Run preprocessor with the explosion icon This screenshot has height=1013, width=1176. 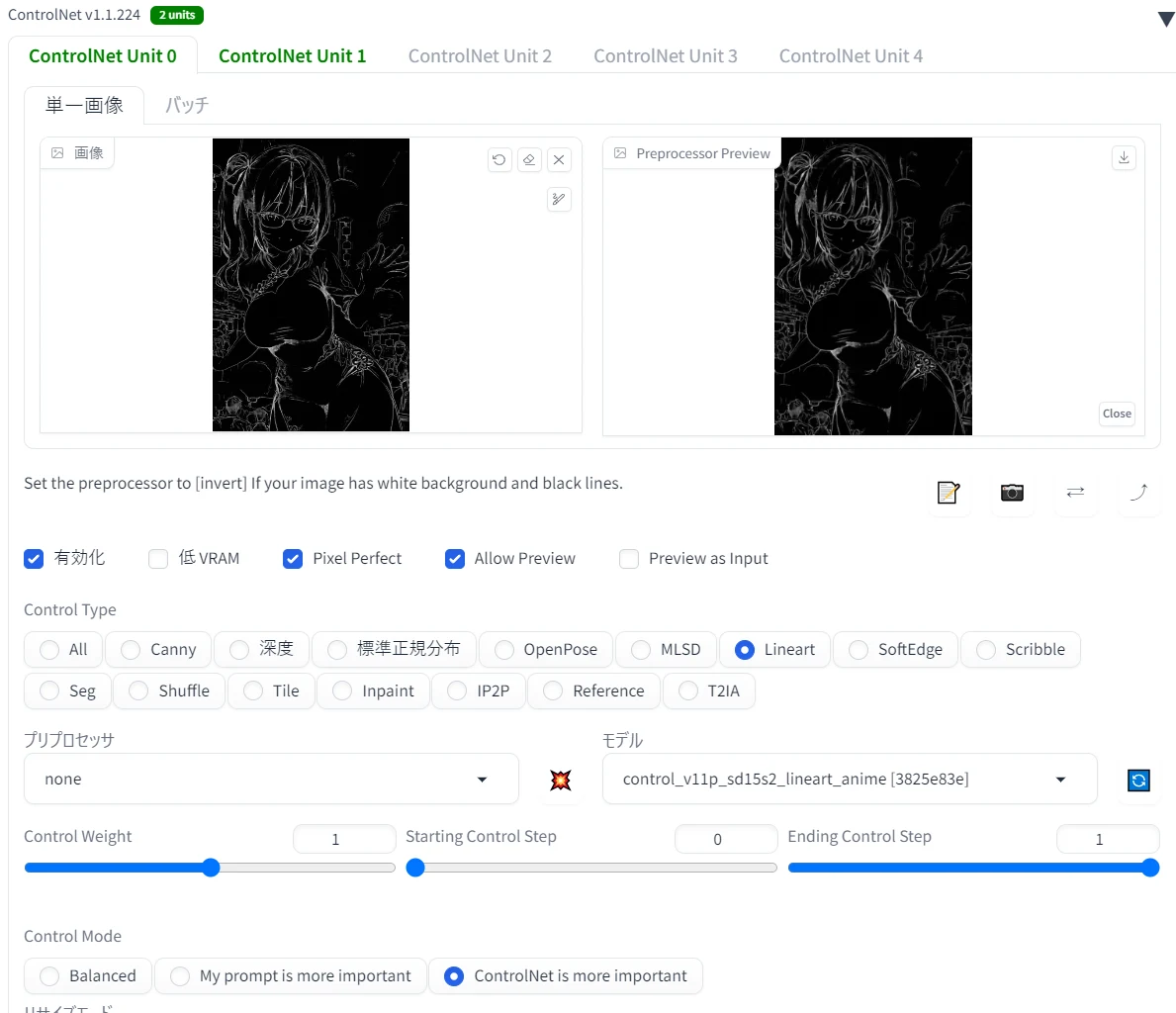click(x=560, y=781)
